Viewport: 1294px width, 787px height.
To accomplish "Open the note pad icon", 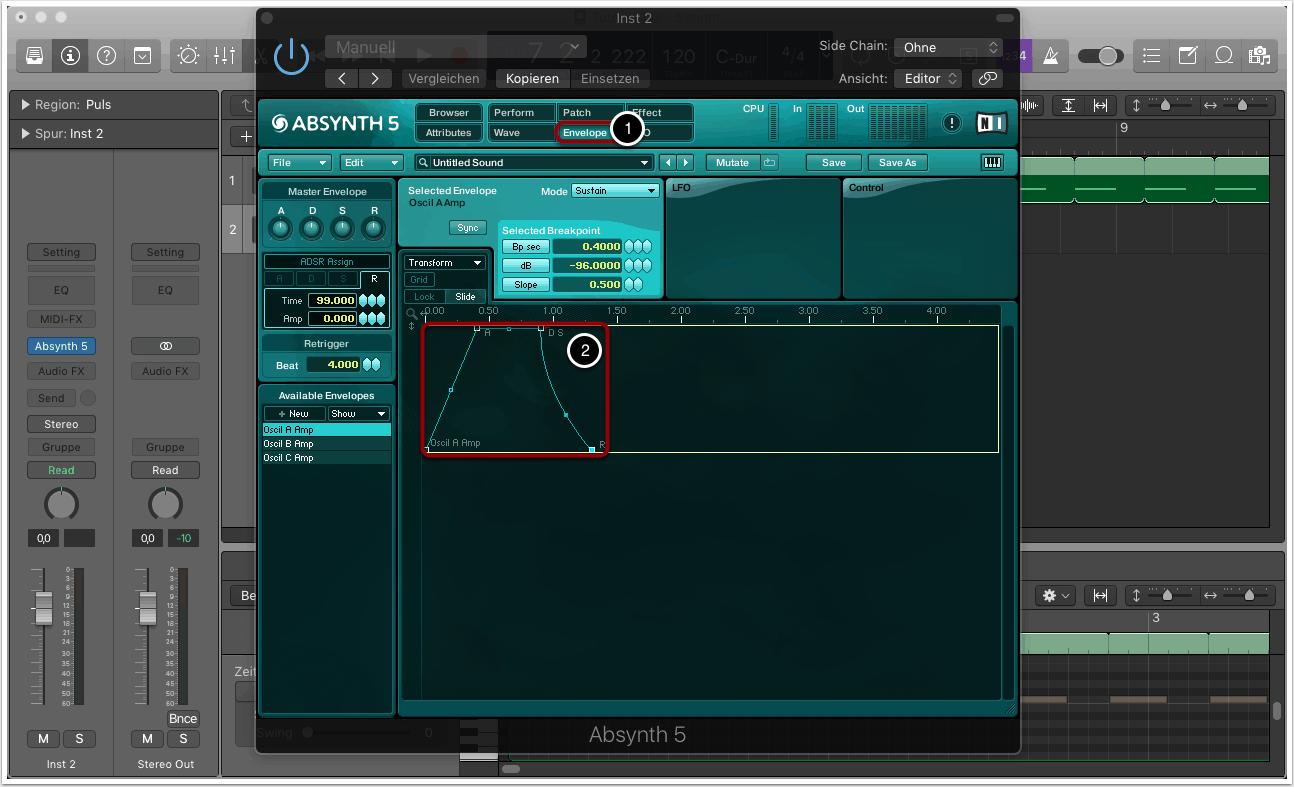I will 1187,56.
